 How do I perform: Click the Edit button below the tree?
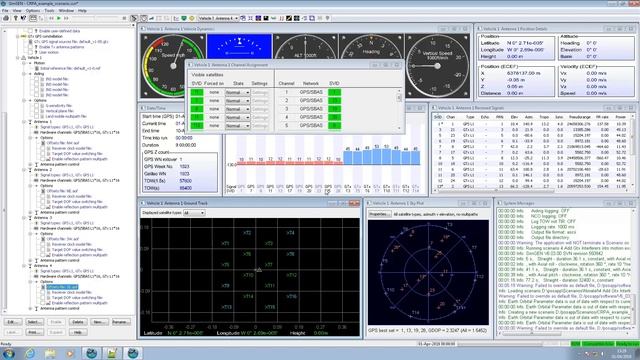pyautogui.click(x=13, y=322)
